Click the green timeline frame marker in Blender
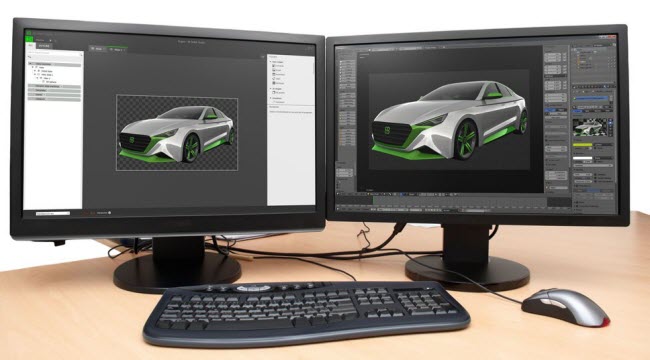The height and width of the screenshot is (360, 650). 373,200
